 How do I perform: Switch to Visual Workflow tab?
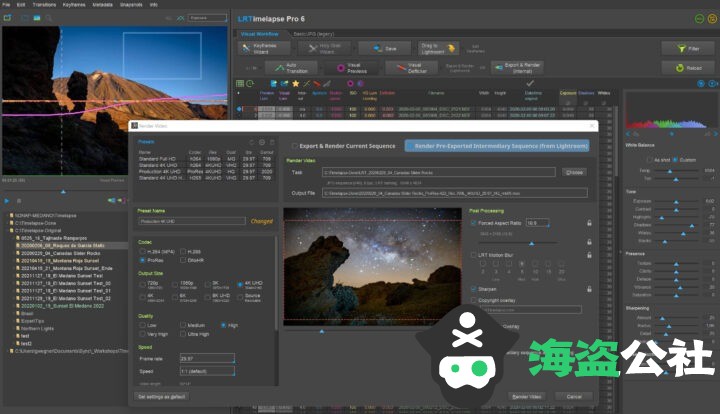(x=260, y=34)
